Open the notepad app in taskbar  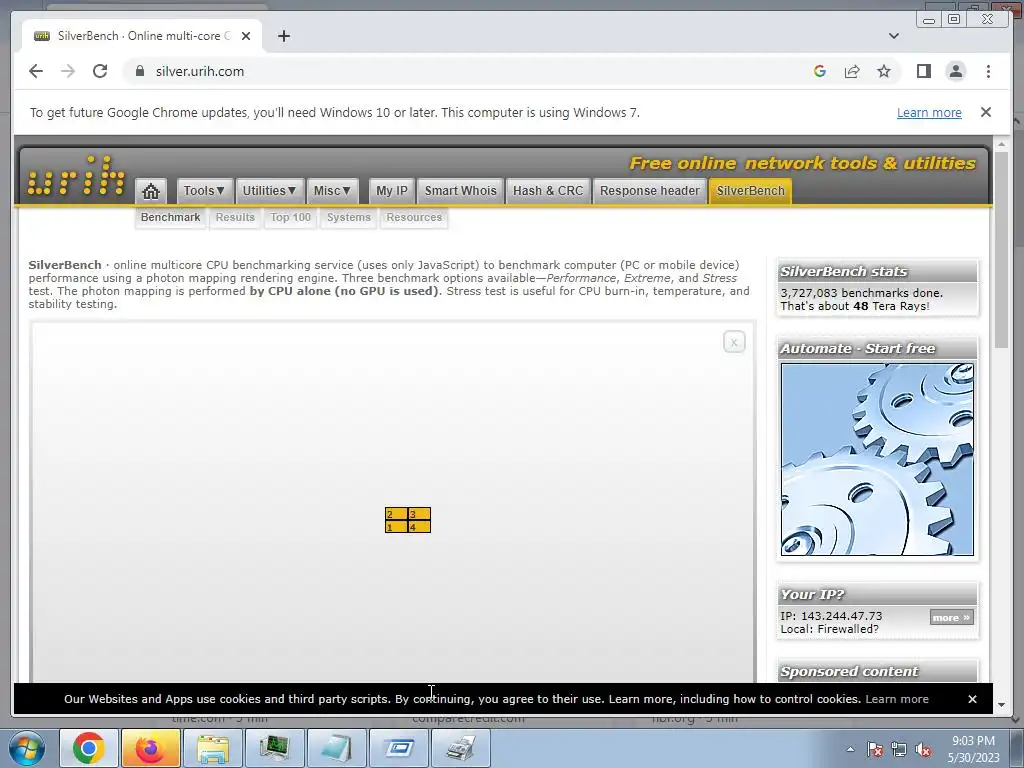(336, 748)
